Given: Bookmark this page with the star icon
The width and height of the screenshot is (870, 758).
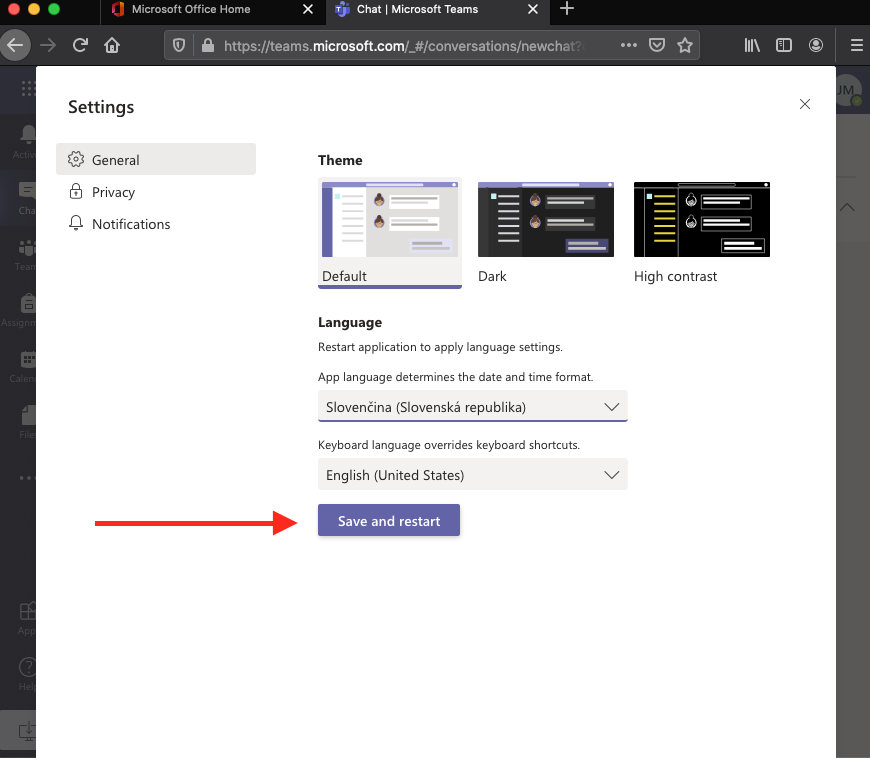Looking at the screenshot, I should click(x=685, y=45).
